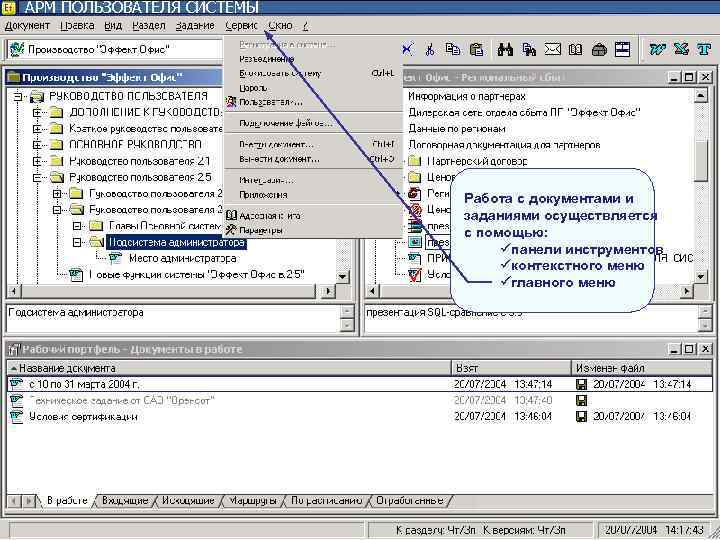Screen dimensions: 720x540
Task: Collapse 'Руководство пользователя 2.5' folder
Action: (x=37, y=178)
